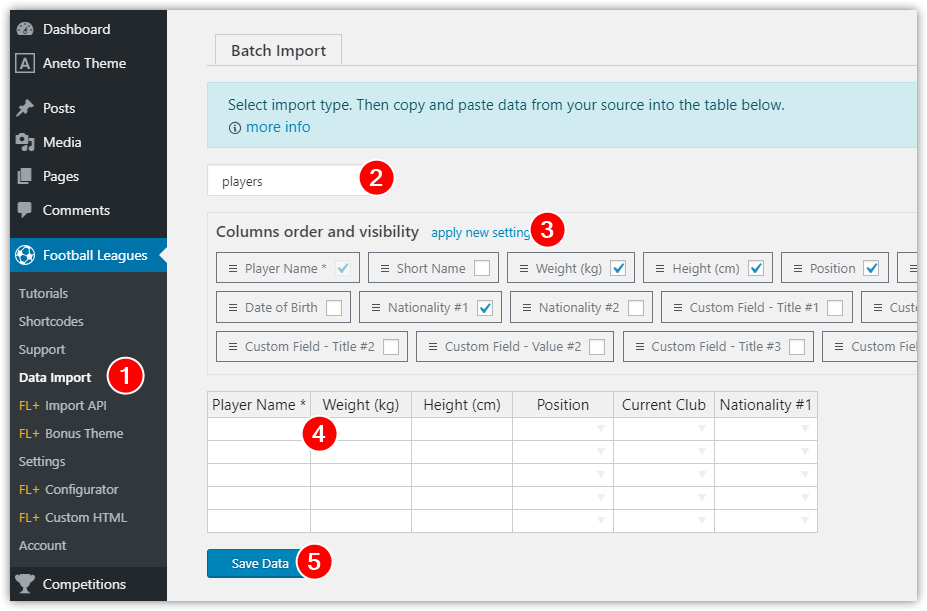Expand Position dropdown in last table row
The image size is (927, 611).
click(x=601, y=521)
